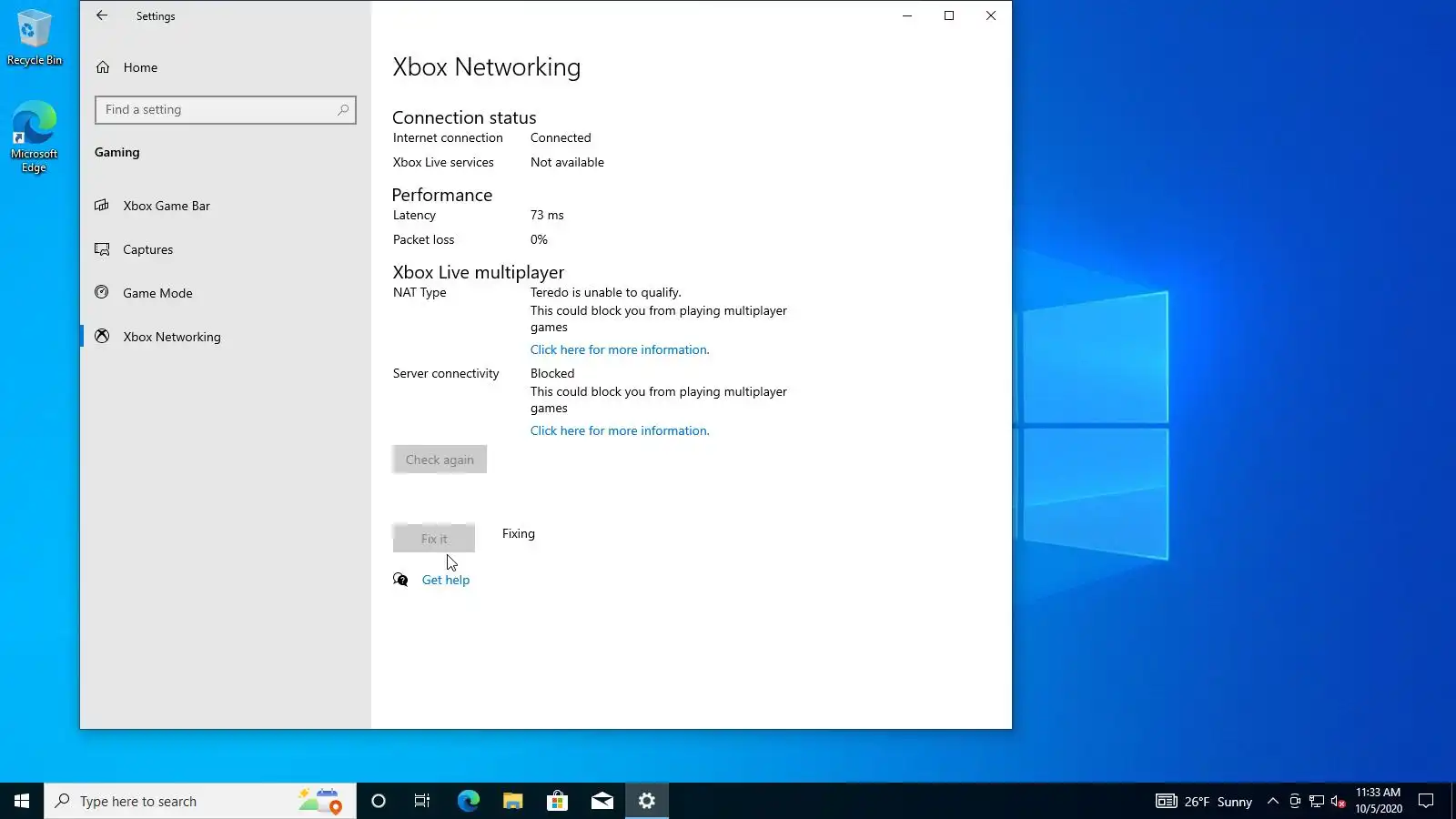Click the Connected internet status value
Screen dimensions: 1456x819
(561, 137)
